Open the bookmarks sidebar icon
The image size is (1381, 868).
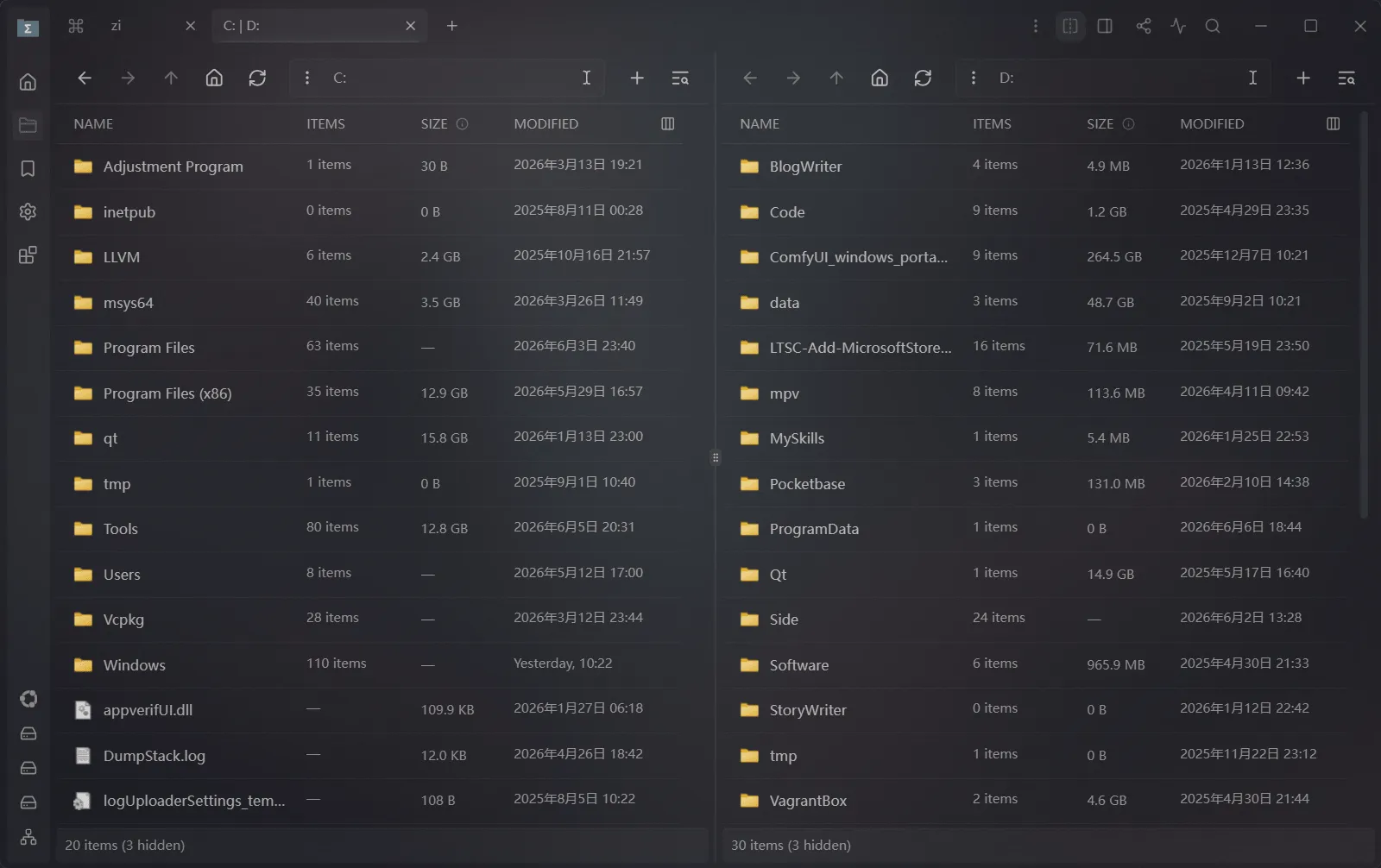tap(28, 168)
